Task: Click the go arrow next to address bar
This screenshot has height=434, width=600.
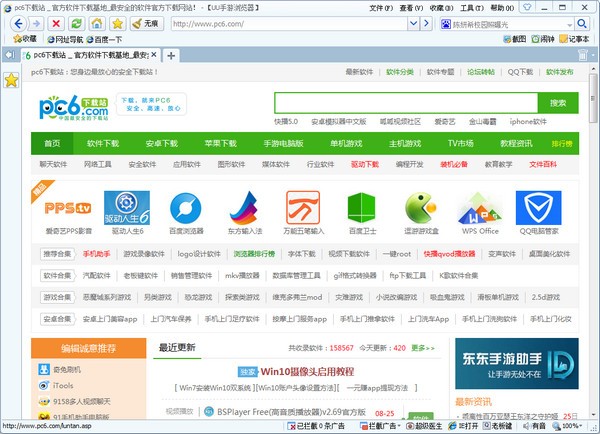Action: 426,24
